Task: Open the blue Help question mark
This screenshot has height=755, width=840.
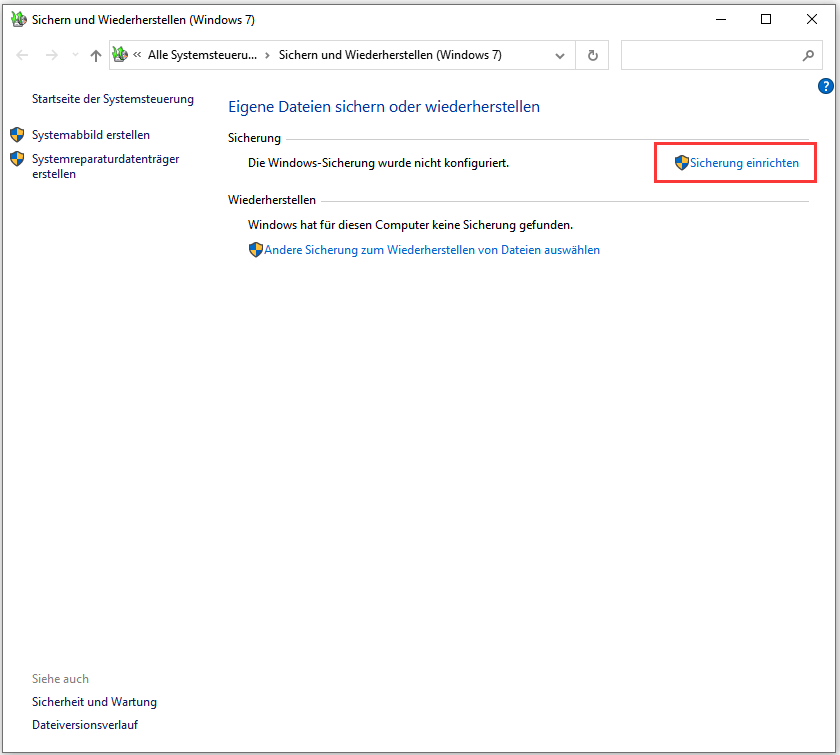Action: point(825,86)
